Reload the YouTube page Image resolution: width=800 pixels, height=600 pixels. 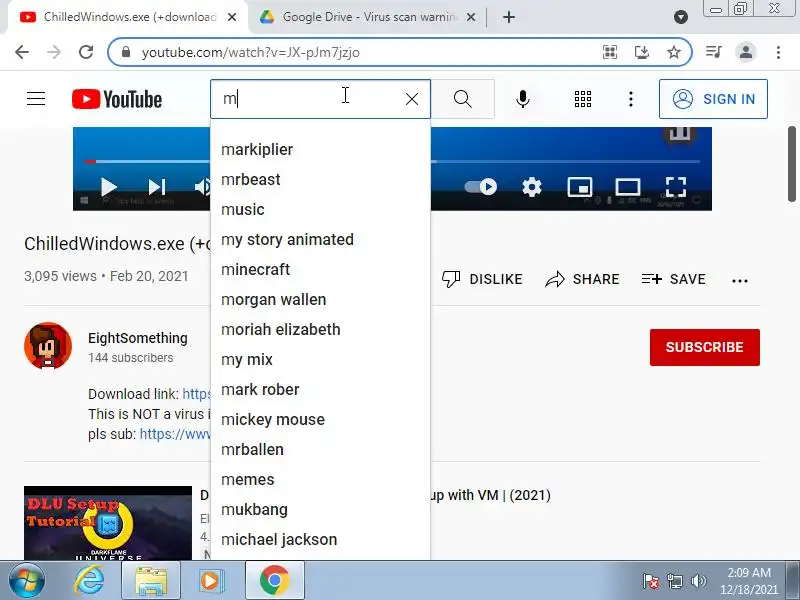(x=86, y=52)
